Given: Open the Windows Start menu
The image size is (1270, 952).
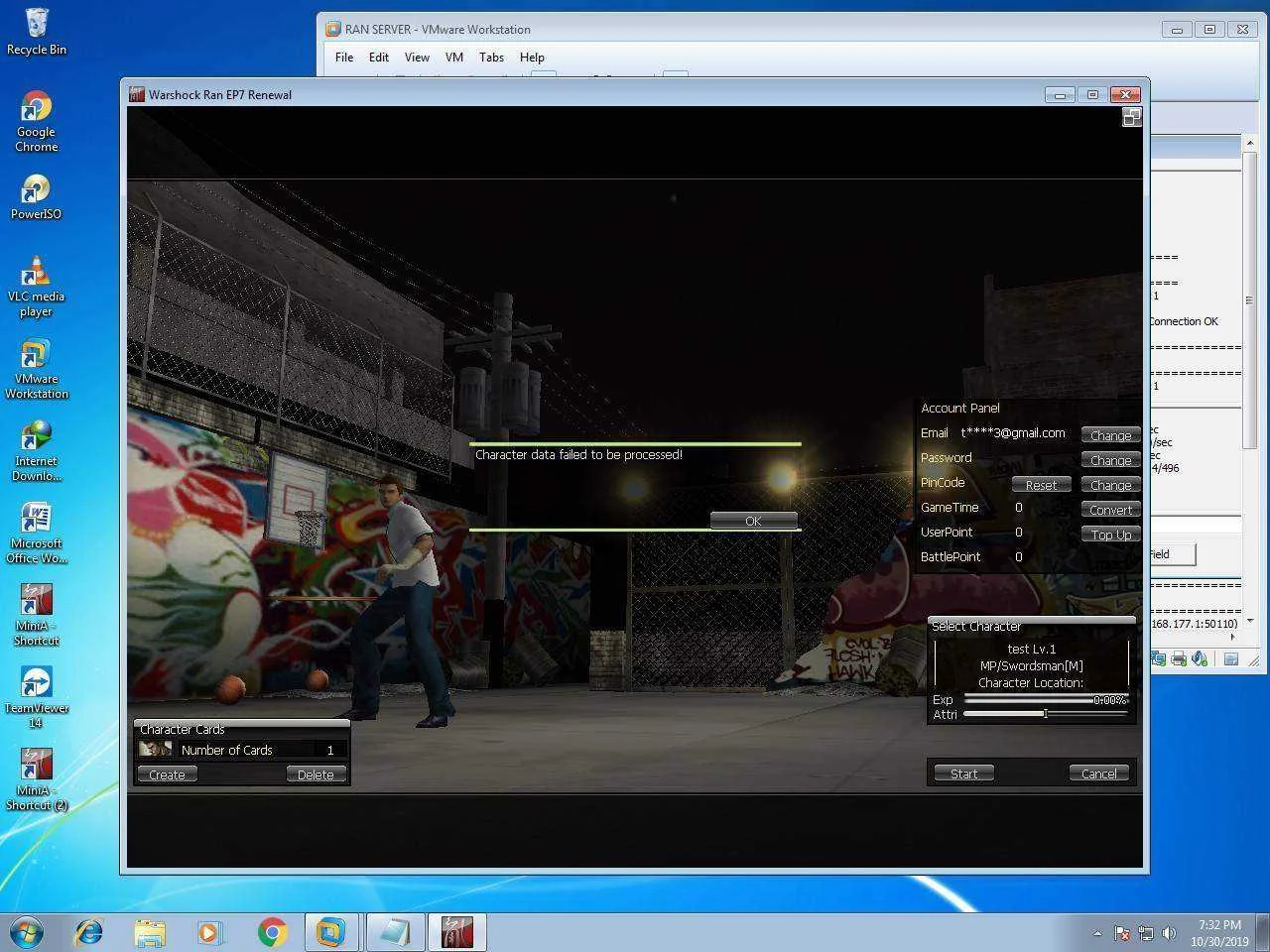Looking at the screenshot, I should pos(26,932).
